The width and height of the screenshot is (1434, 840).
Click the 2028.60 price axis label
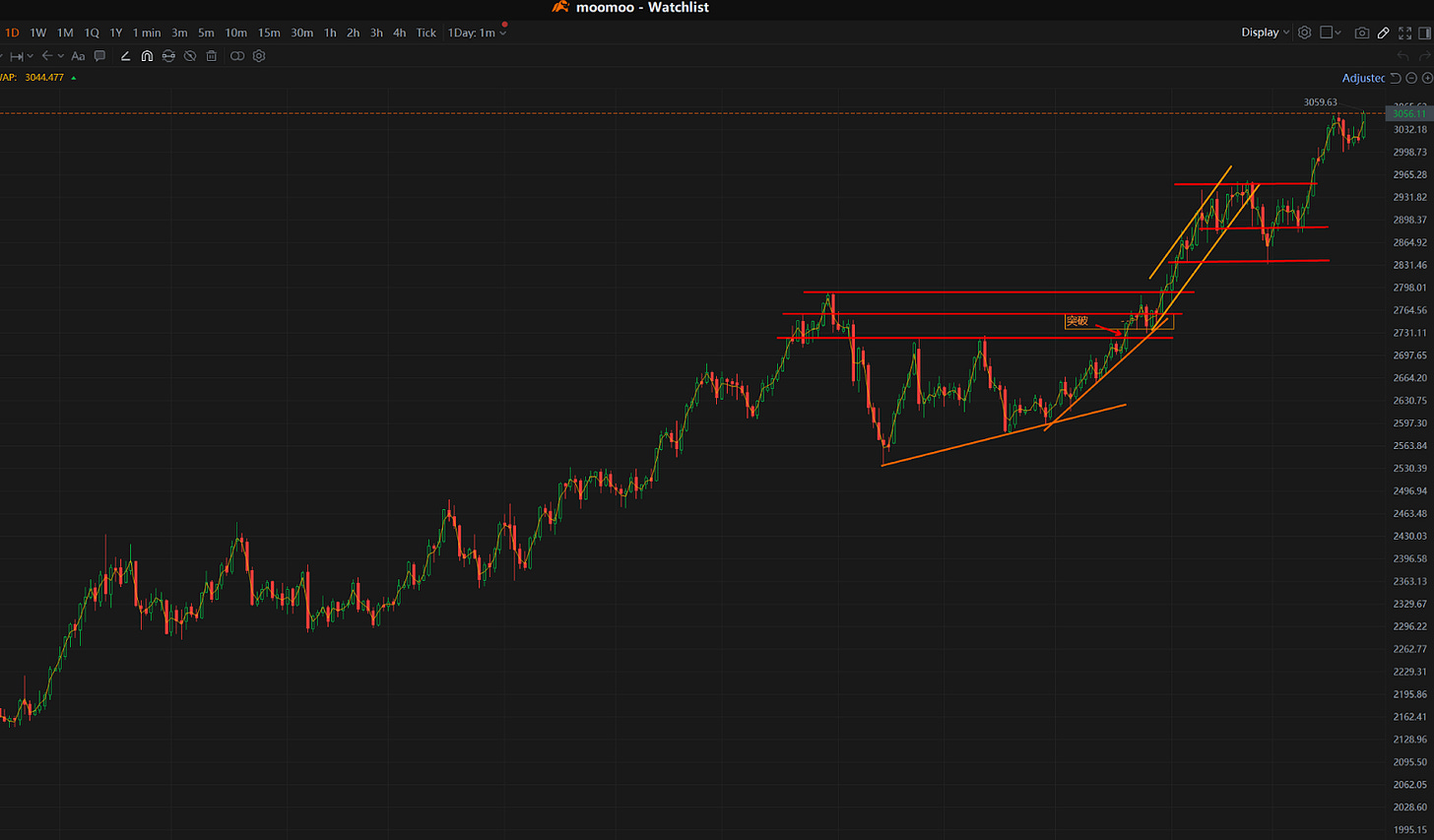[x=1410, y=808]
